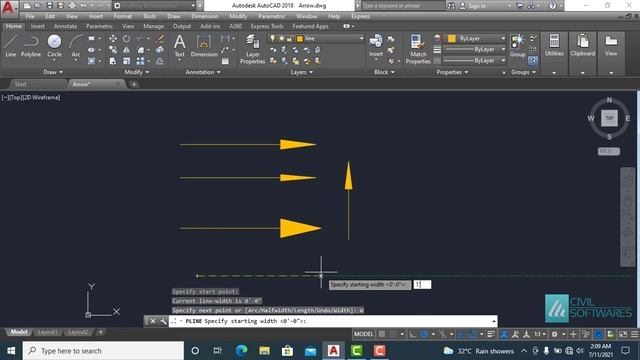The width and height of the screenshot is (640, 360).
Task: Switch to the Start file tab
Action: point(20,84)
